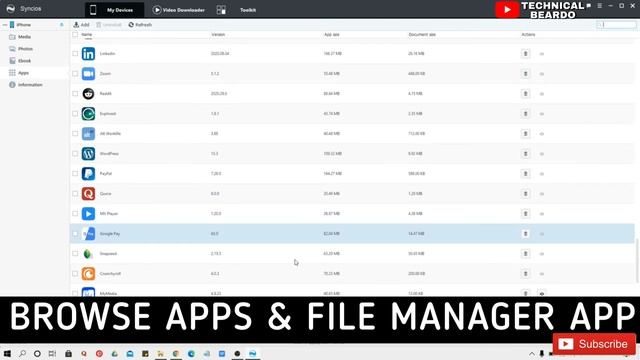Image resolution: width=640 pixels, height=360 pixels.
Task: Click the trash icon in the Quora row
Action: [x=526, y=193]
